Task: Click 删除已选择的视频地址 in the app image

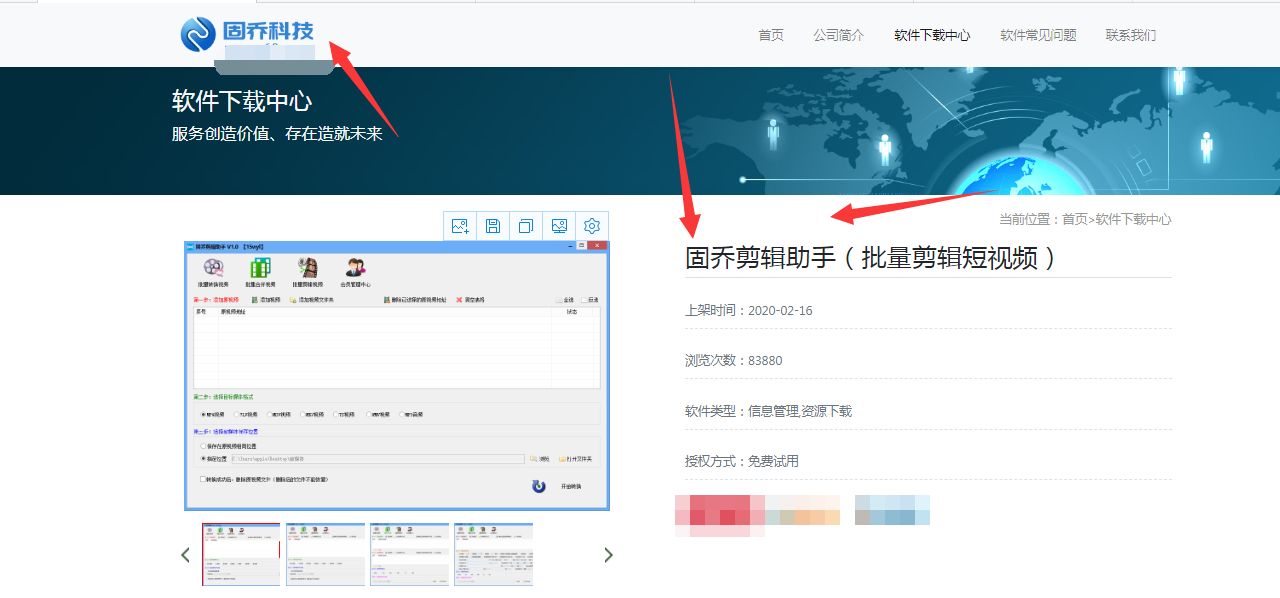Action: click(414, 300)
